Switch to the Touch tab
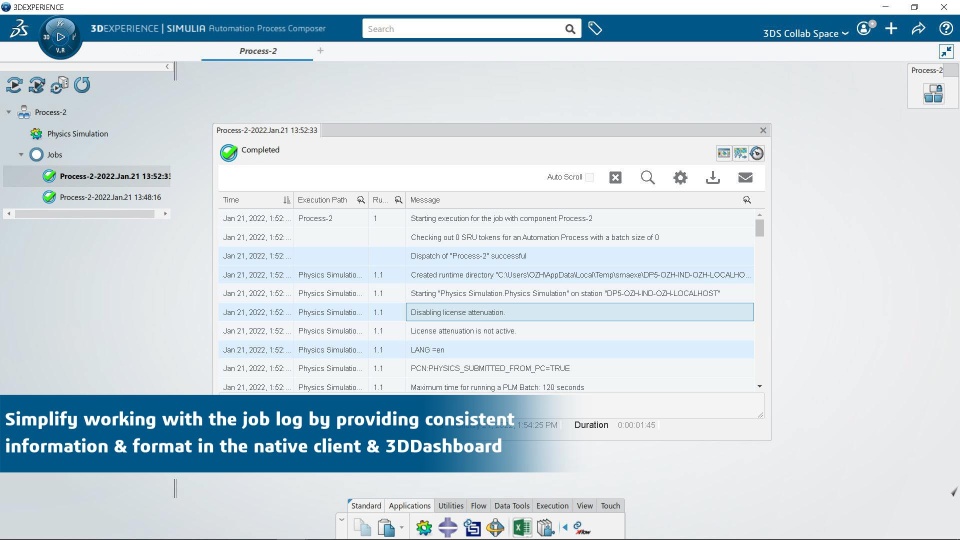 pyautogui.click(x=610, y=506)
